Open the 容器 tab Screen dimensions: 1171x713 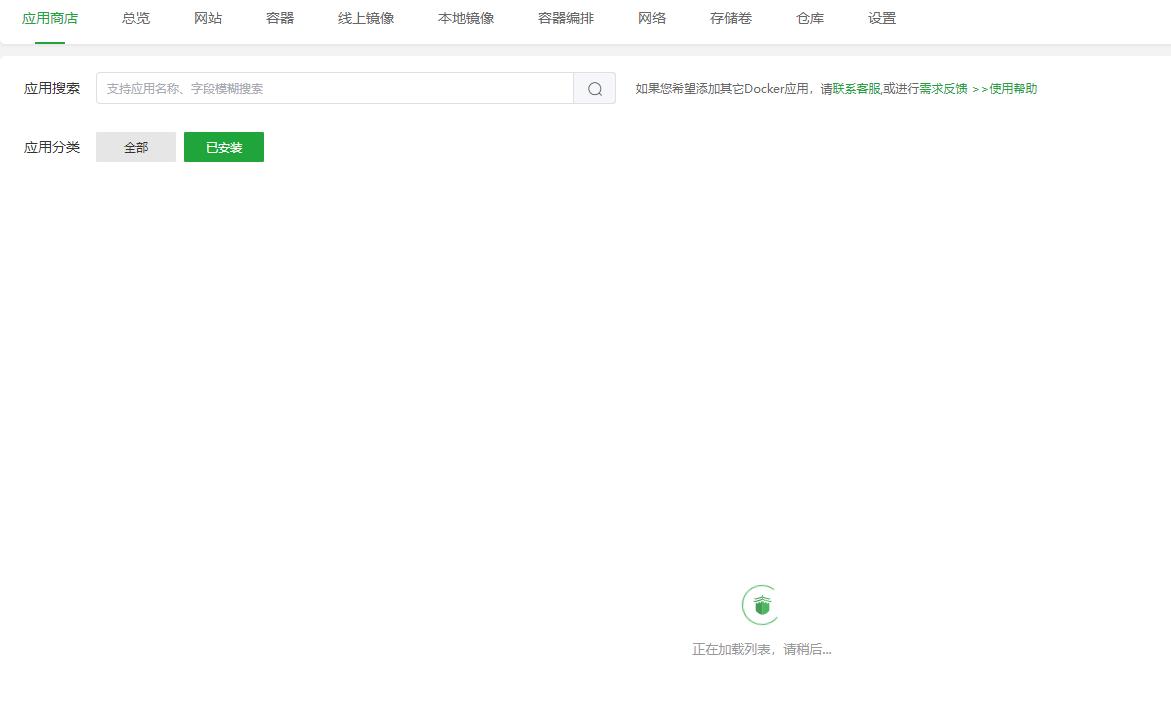pos(280,19)
